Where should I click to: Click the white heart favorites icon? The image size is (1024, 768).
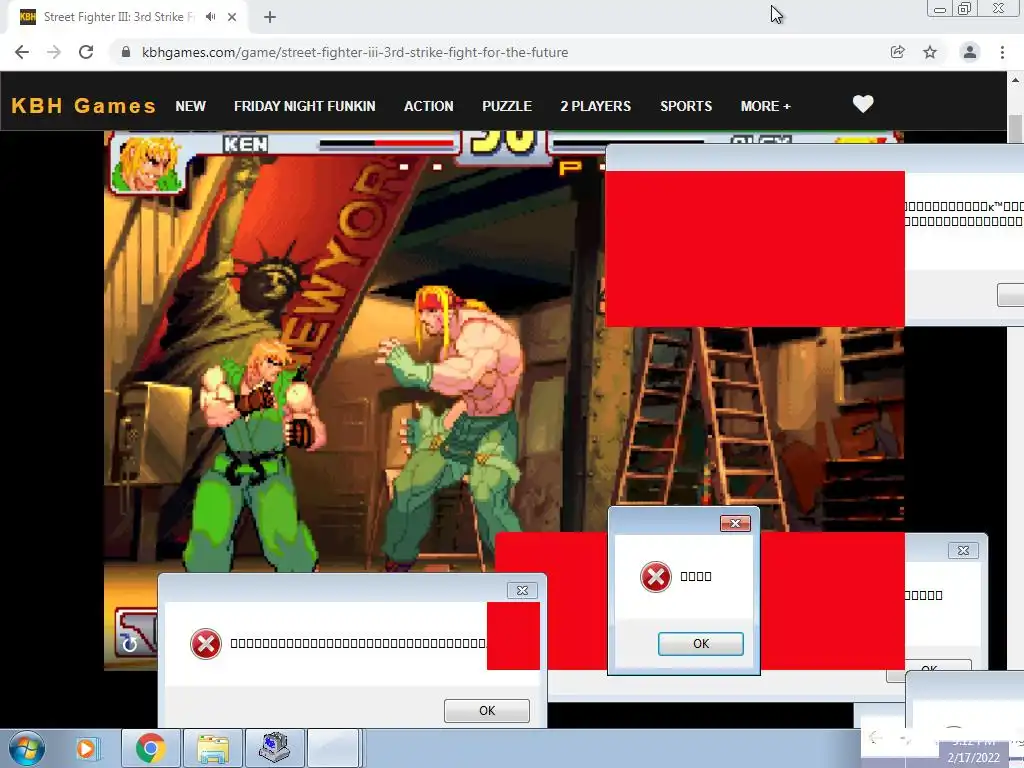pyautogui.click(x=863, y=104)
